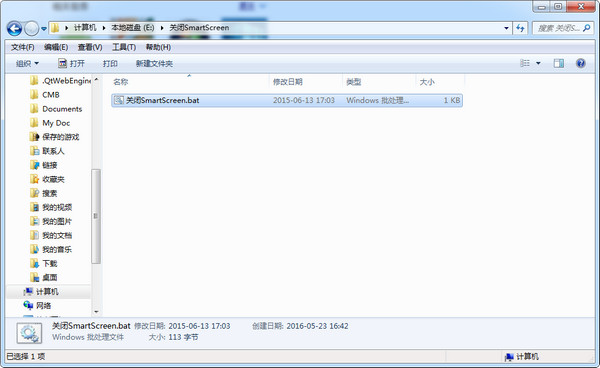Viewport: 600px width, 368px height.
Task: Click the 打开 toolbar button
Action: [x=71, y=64]
